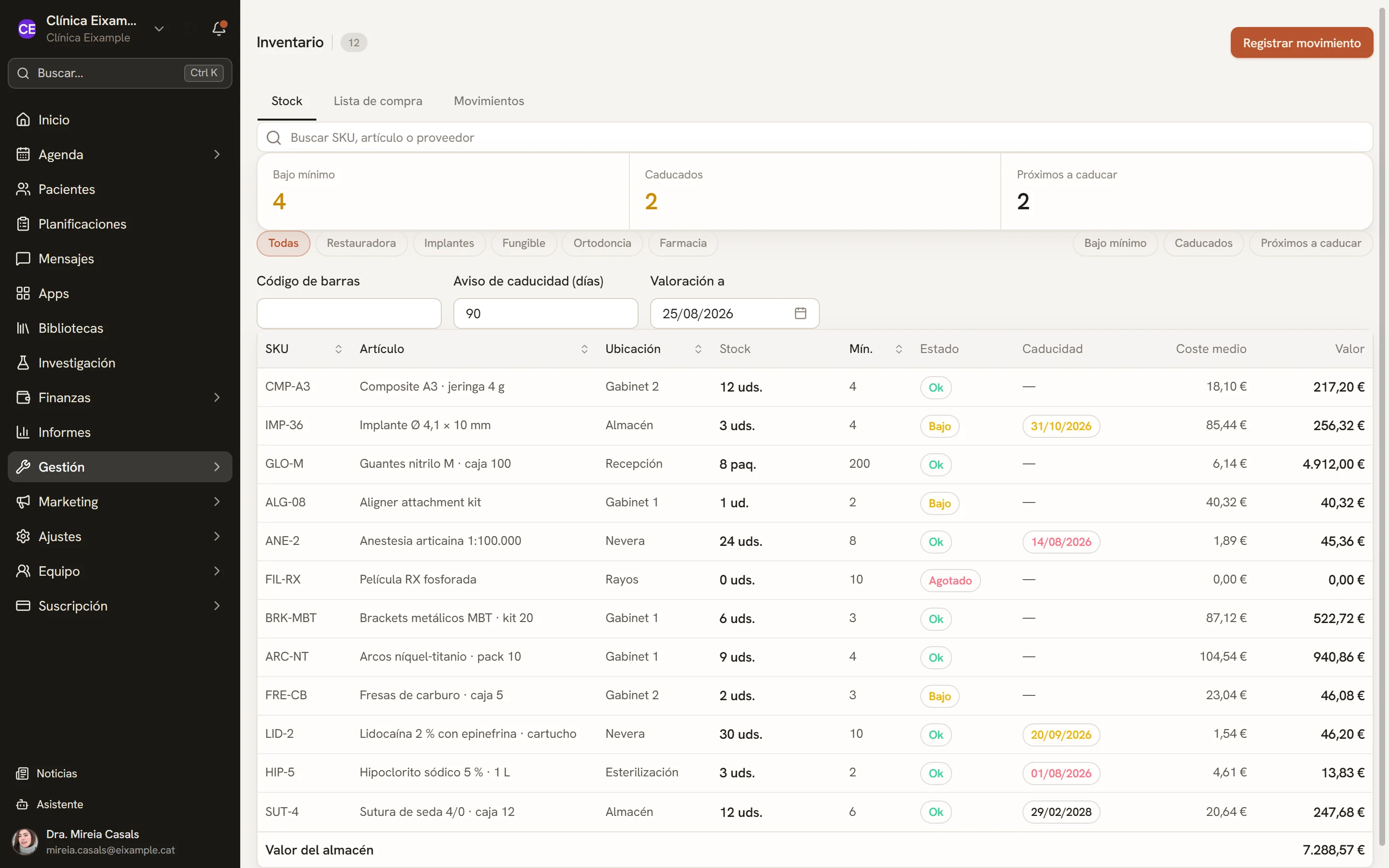The image size is (1389, 868).
Task: Sort the table by Artículo column
Action: [x=585, y=349]
